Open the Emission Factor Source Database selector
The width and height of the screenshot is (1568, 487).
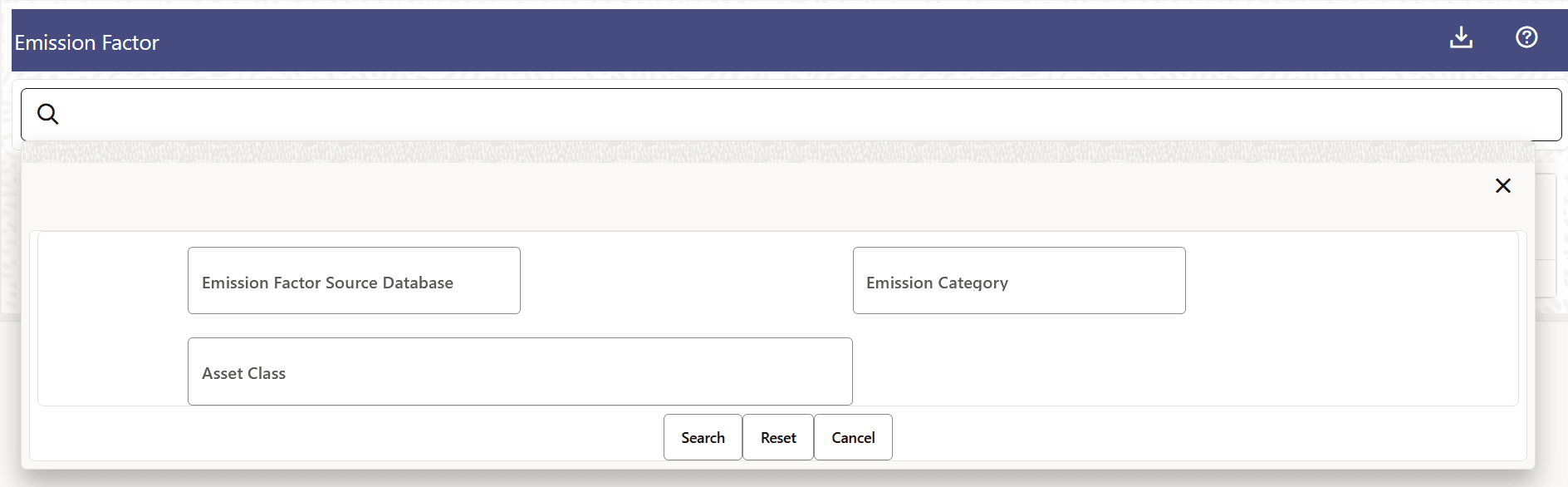(353, 280)
